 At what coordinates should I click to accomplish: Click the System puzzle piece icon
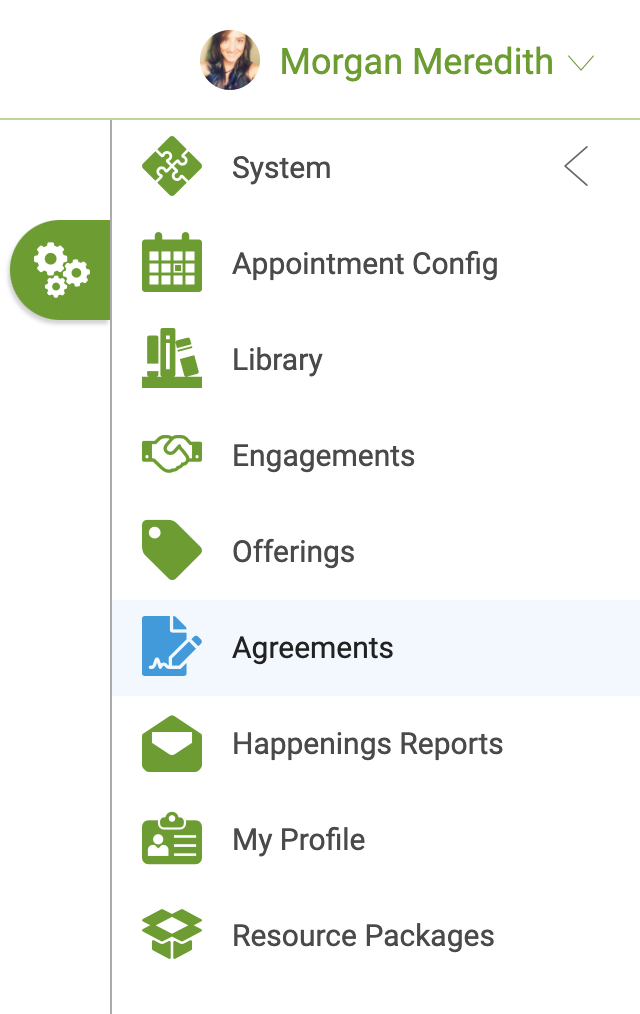[x=171, y=166]
